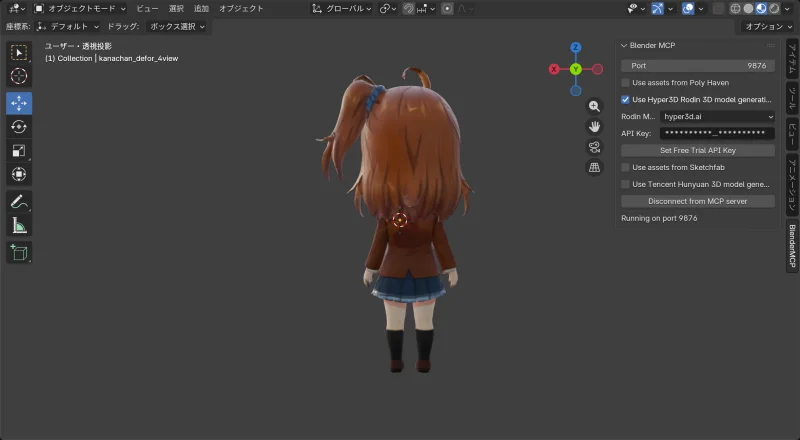Click the zoom magnifier viewport icon
This screenshot has width=800, height=440.
[x=594, y=106]
